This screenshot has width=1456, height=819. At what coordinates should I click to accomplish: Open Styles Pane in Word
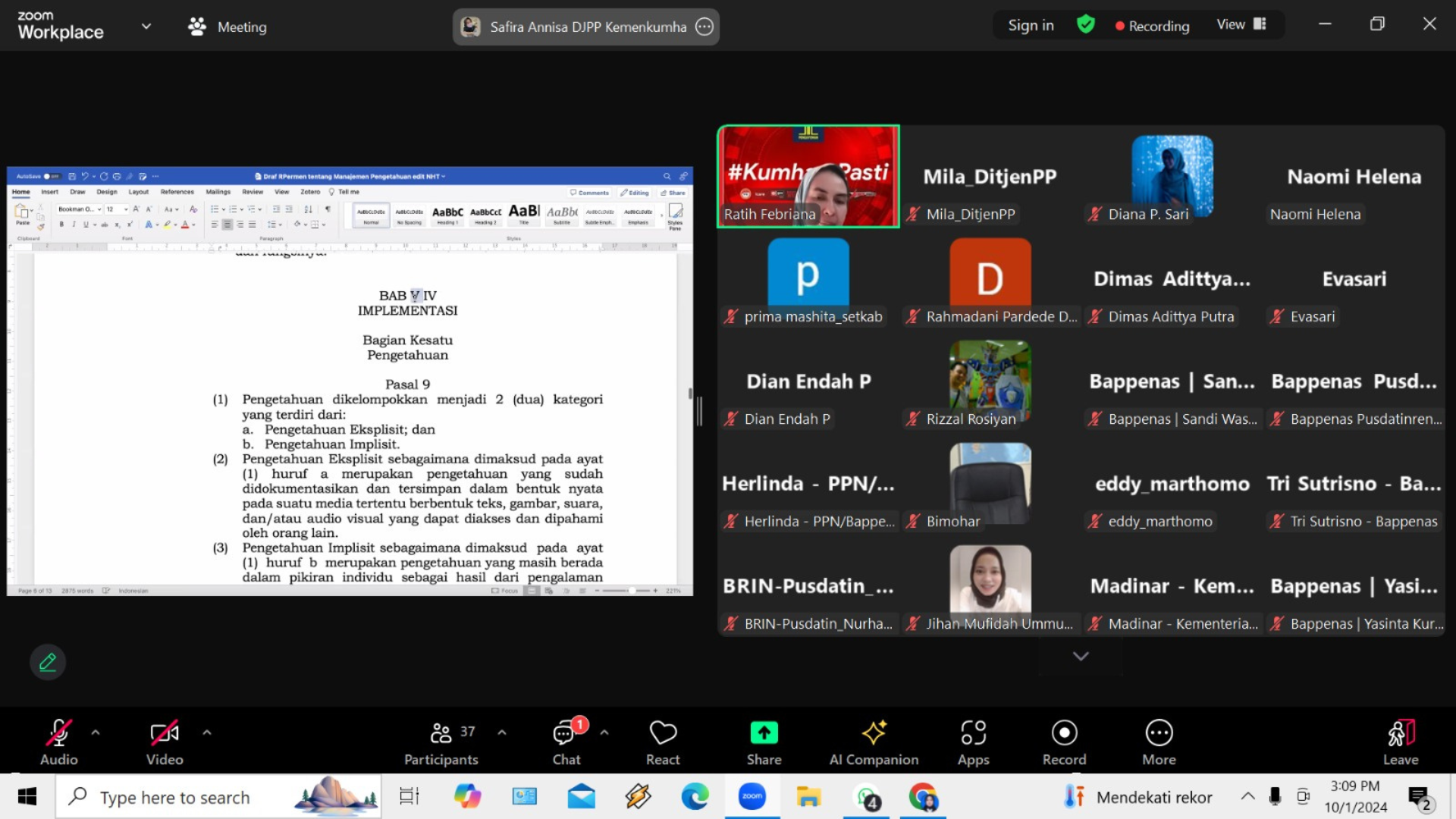coord(676,215)
